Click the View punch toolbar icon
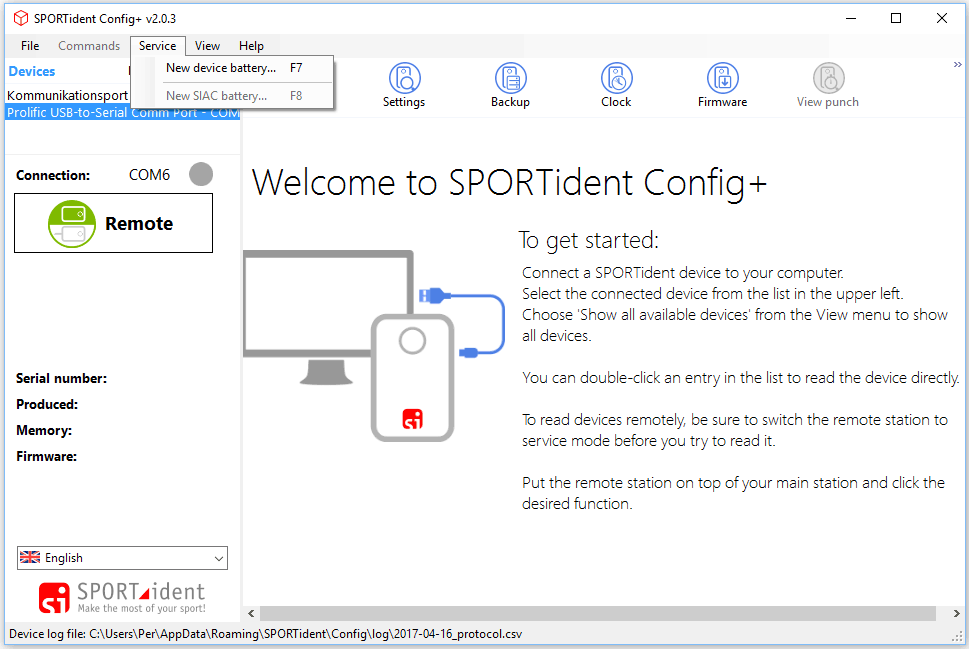This screenshot has height=649, width=969. pos(828,85)
